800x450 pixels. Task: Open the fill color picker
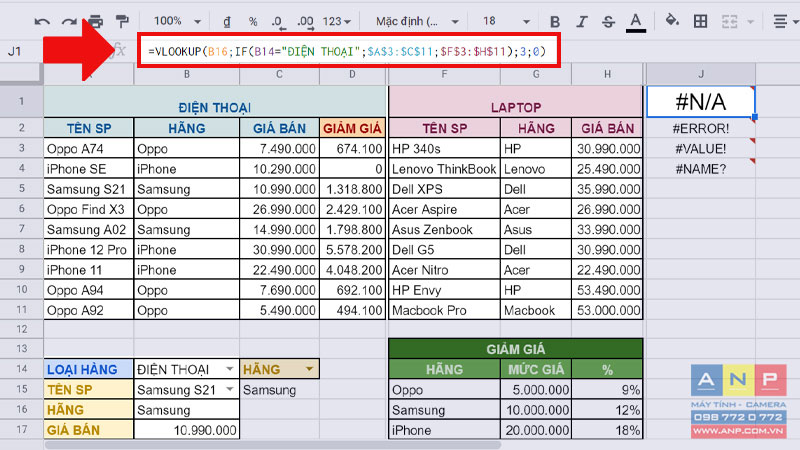[672, 21]
